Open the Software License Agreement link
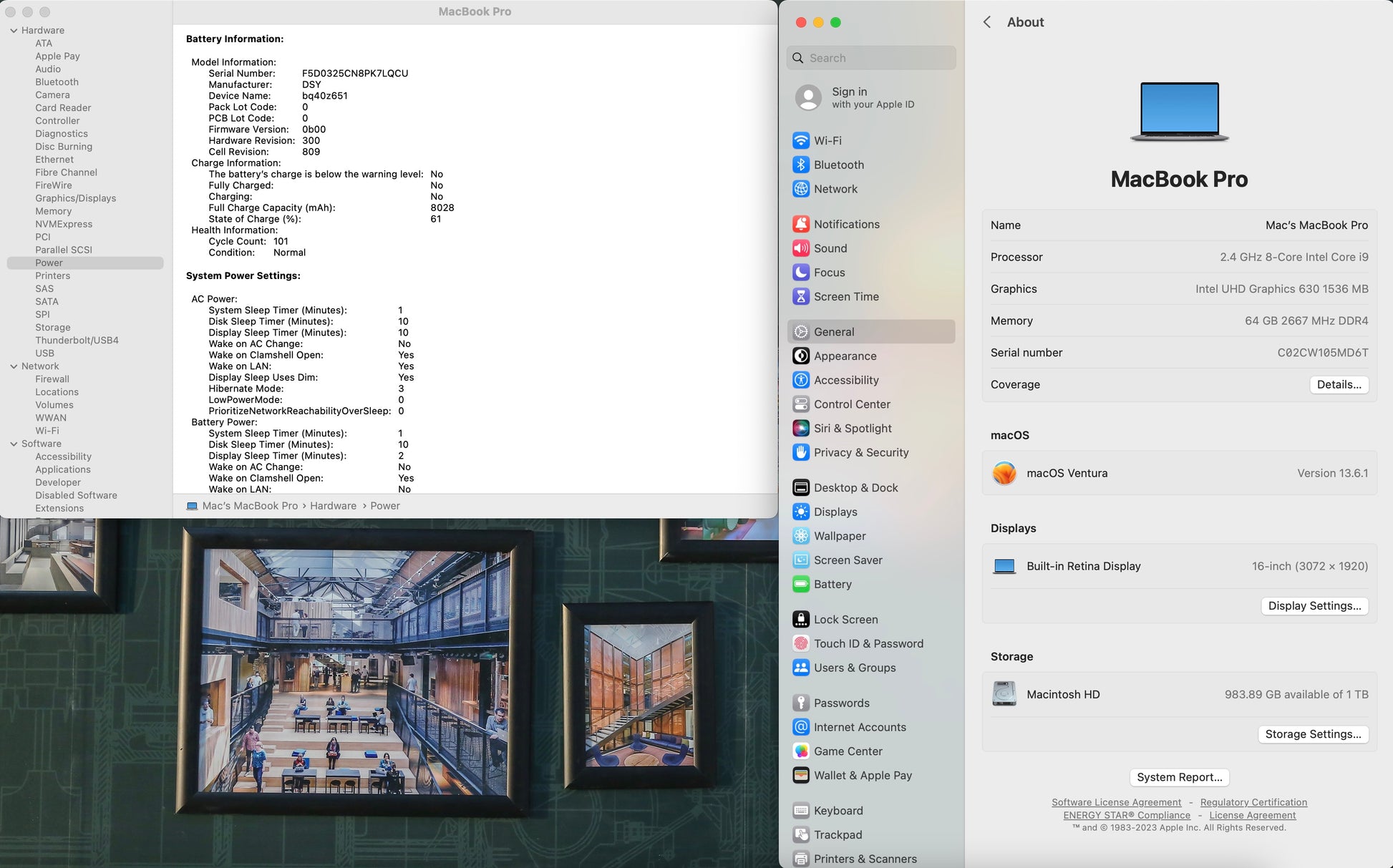 pyautogui.click(x=1116, y=802)
